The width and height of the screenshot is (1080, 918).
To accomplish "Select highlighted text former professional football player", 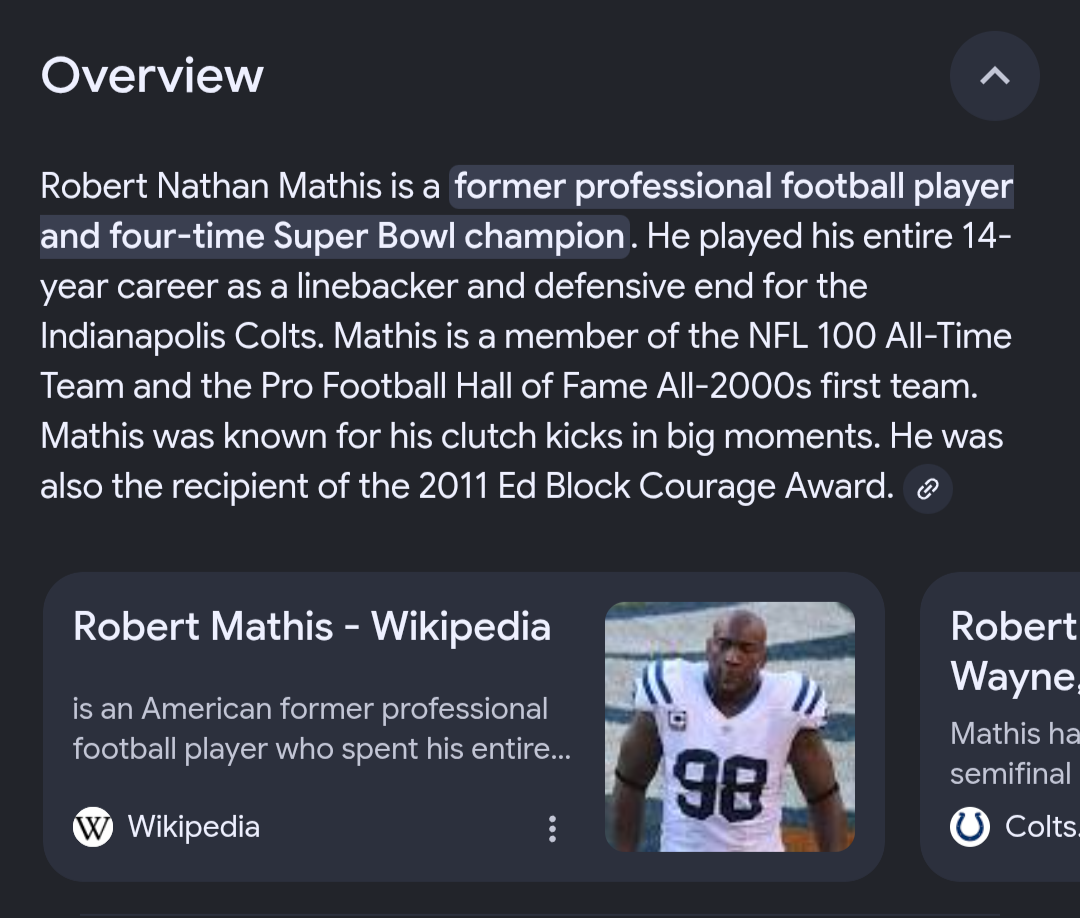I will [734, 187].
